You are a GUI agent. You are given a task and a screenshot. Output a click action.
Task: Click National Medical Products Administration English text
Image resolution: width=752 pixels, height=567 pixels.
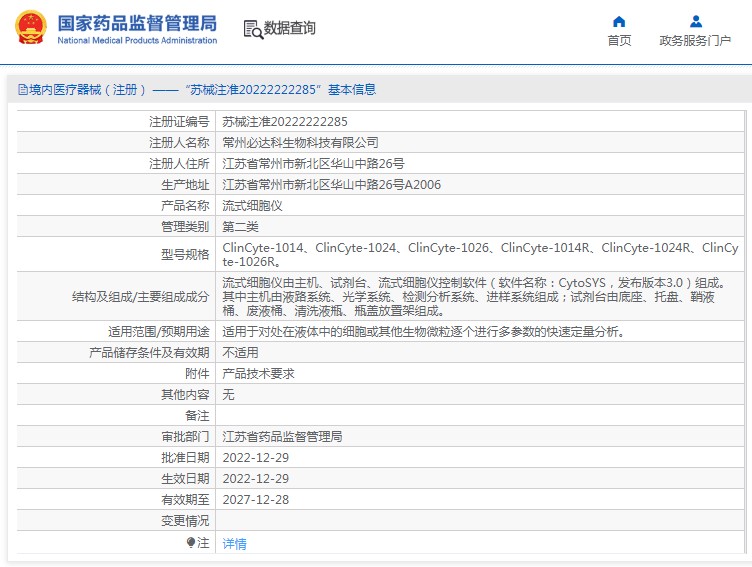point(137,41)
